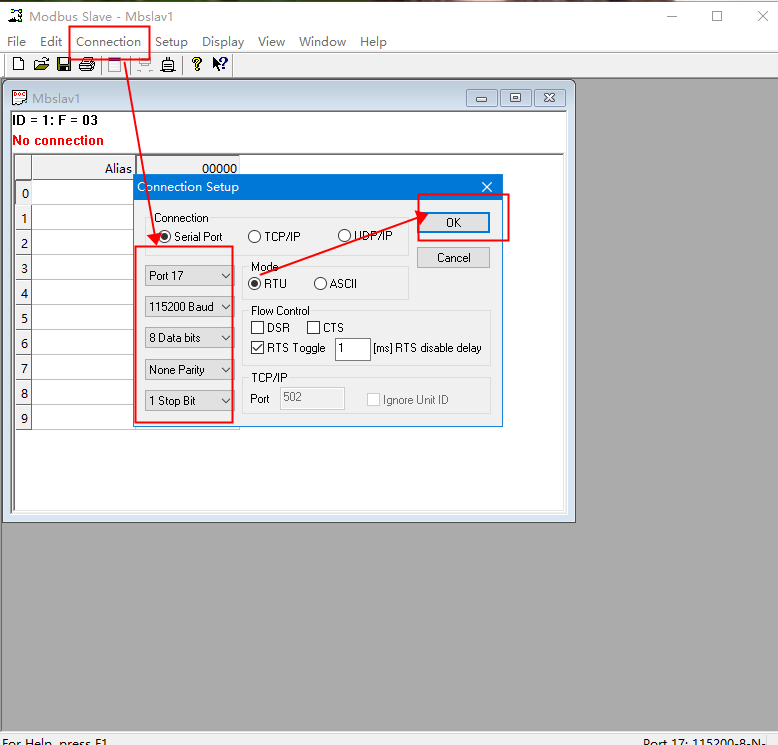This screenshot has width=778, height=745.
Task: Expand the 115200 Baud dropdown
Action: [189, 307]
